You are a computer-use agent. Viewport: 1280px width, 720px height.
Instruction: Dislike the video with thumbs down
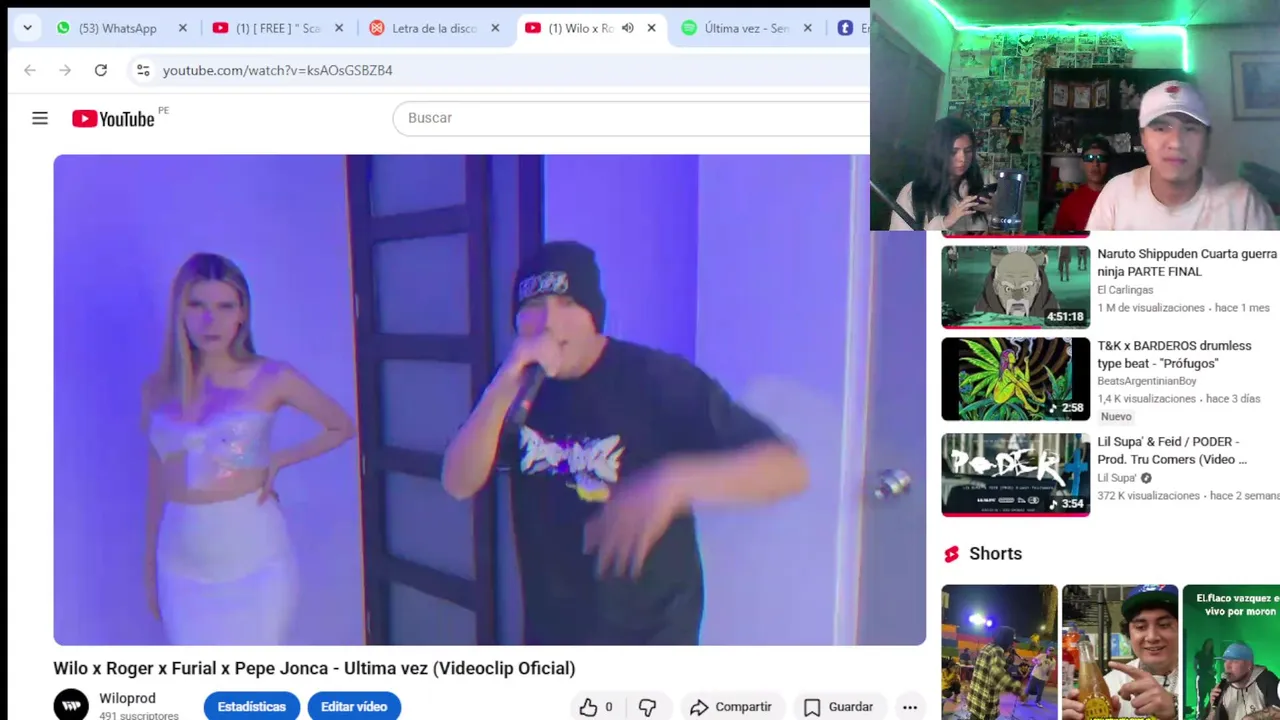coord(647,707)
